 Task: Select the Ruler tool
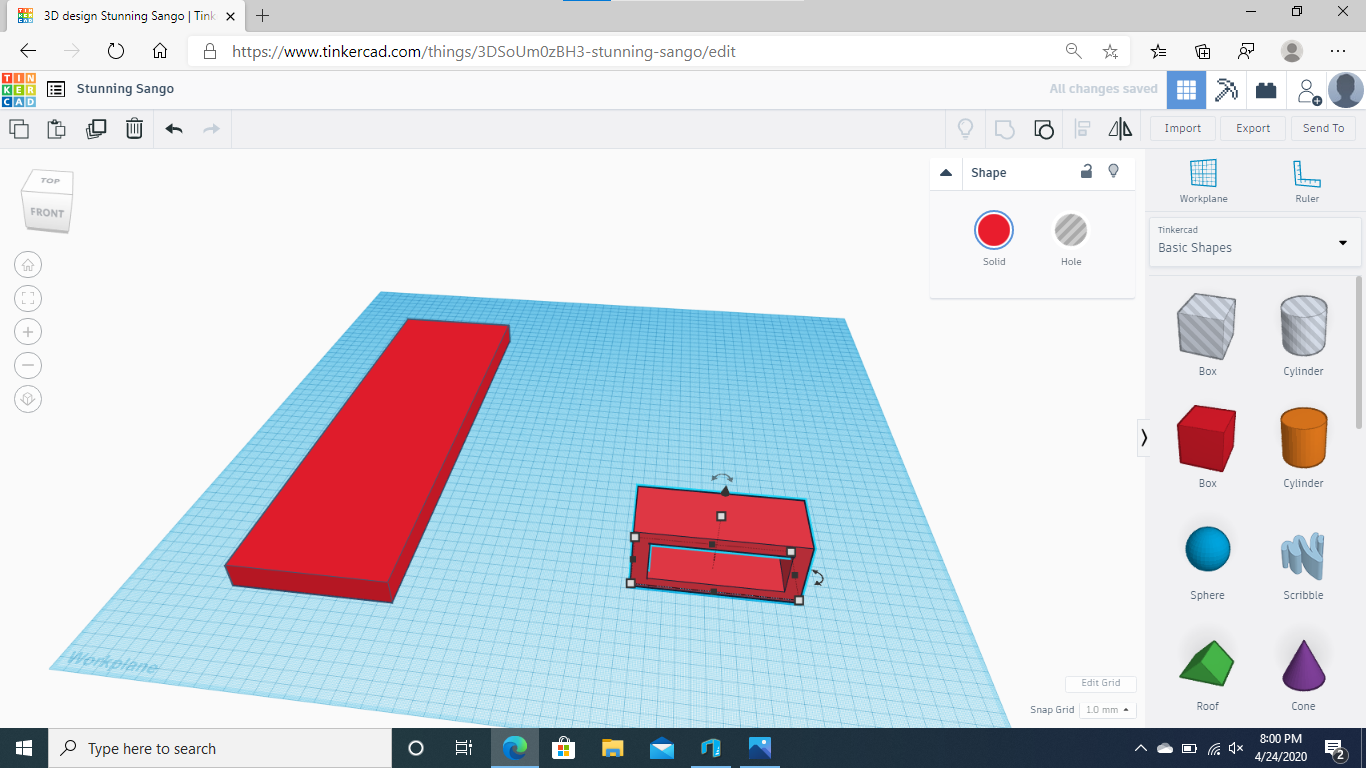1307,181
